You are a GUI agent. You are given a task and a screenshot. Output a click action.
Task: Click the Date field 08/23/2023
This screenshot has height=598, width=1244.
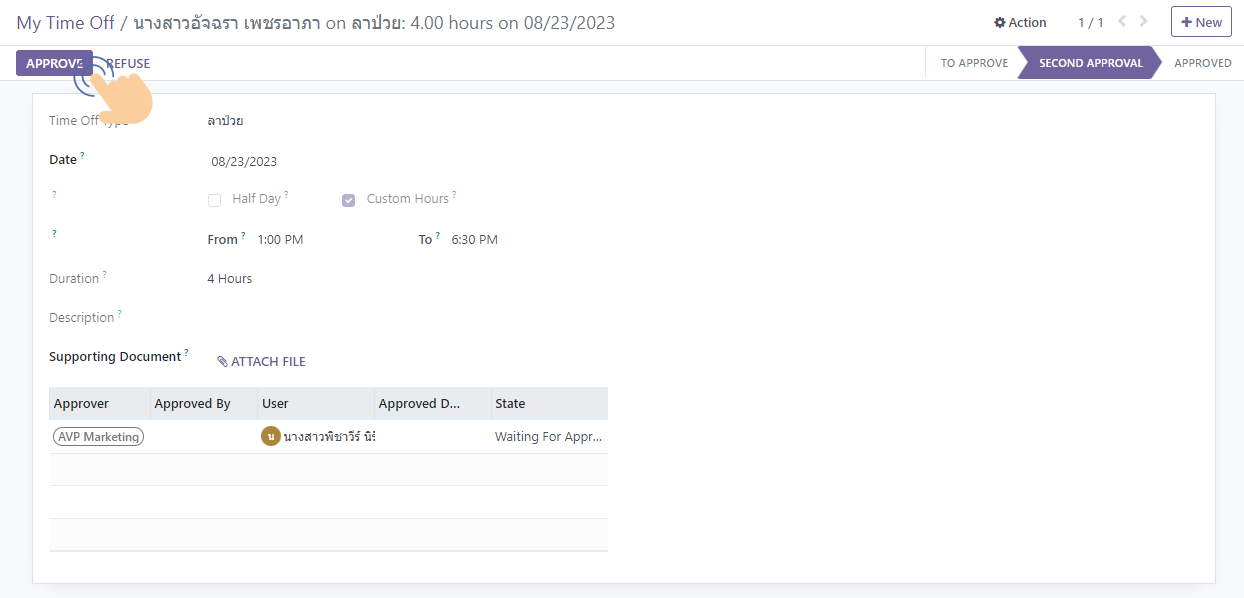(244, 162)
